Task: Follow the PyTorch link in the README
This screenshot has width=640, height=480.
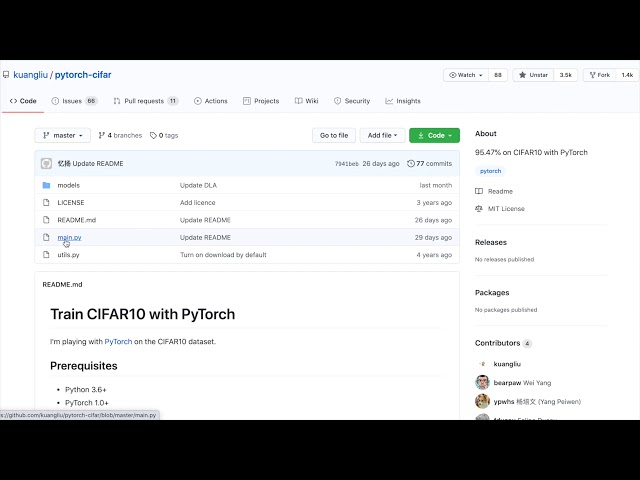Action: point(118,342)
